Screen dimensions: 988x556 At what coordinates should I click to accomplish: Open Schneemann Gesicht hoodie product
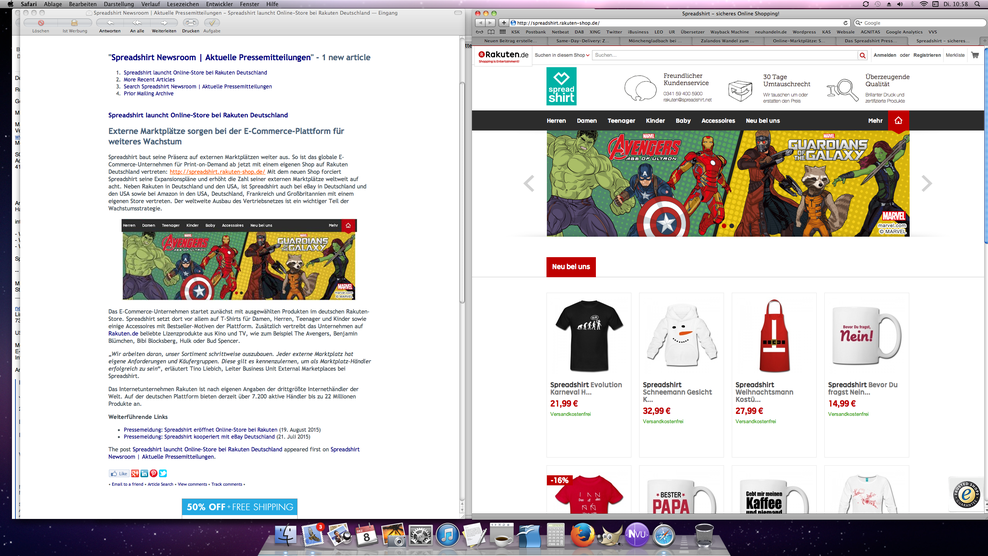coord(681,374)
